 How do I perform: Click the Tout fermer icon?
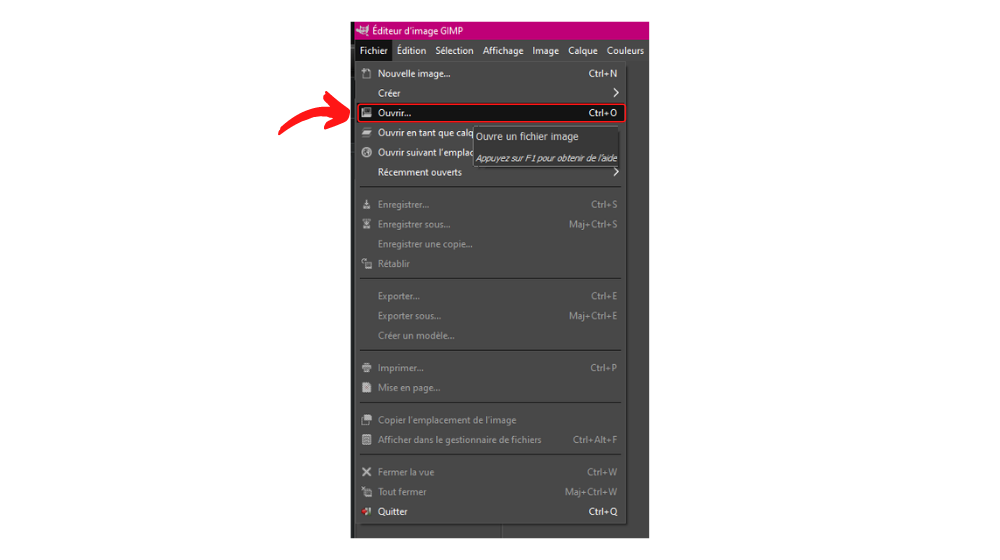pos(366,492)
